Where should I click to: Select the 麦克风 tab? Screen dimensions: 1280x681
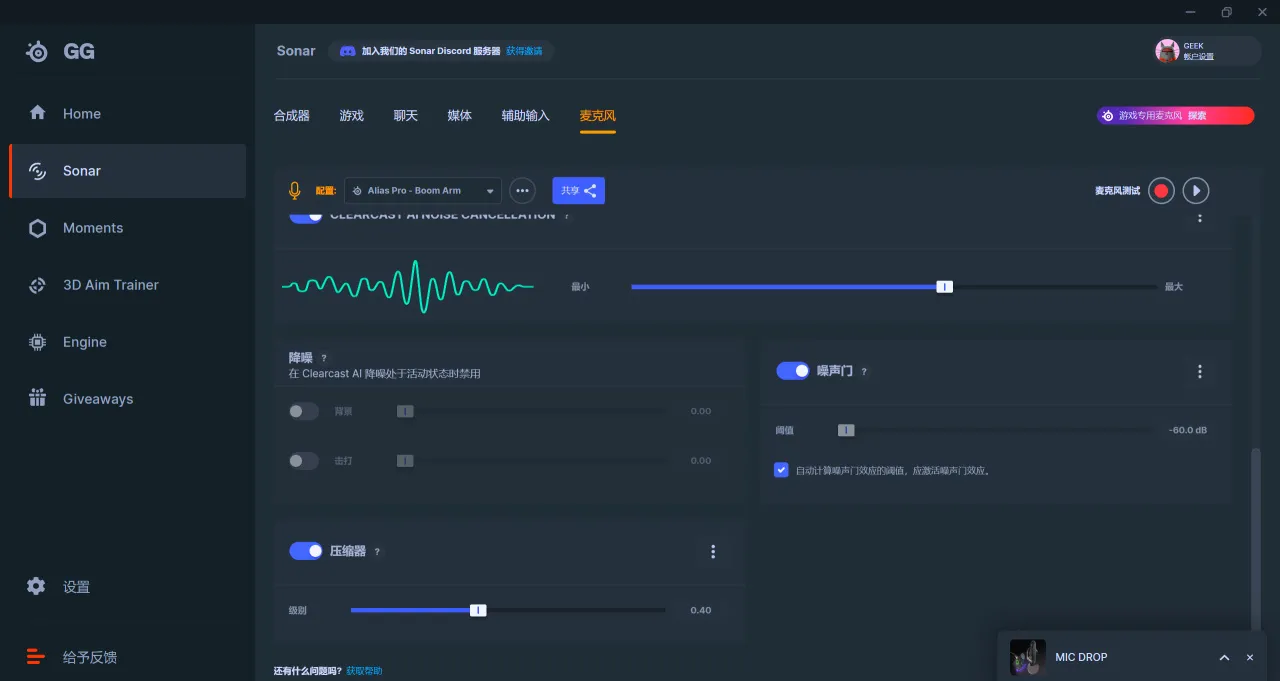[x=598, y=116]
